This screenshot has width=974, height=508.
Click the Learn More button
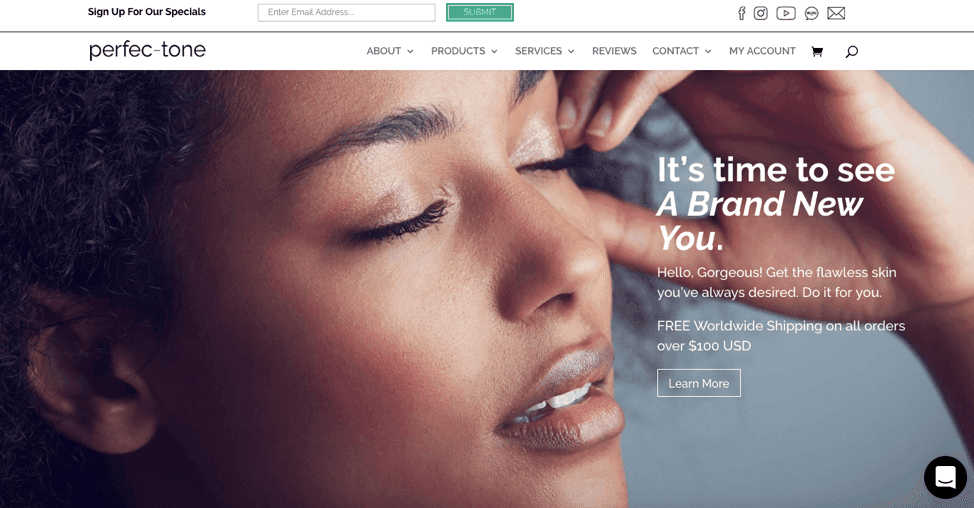pyautogui.click(x=699, y=383)
